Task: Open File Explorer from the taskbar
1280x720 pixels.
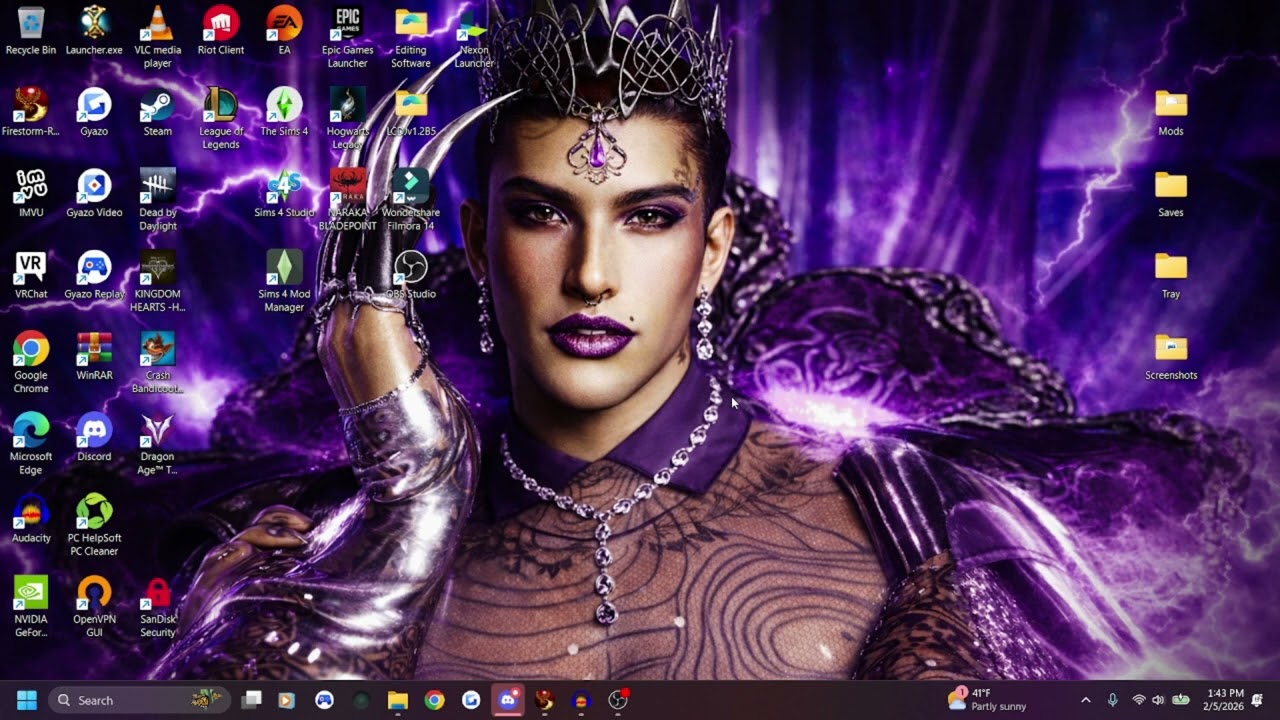Action: pos(397,700)
